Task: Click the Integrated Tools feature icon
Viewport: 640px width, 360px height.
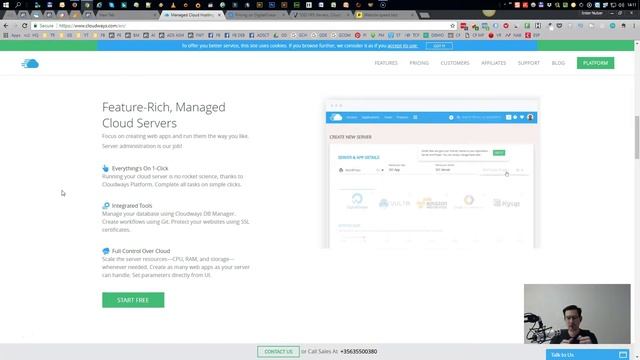Action: [106, 205]
